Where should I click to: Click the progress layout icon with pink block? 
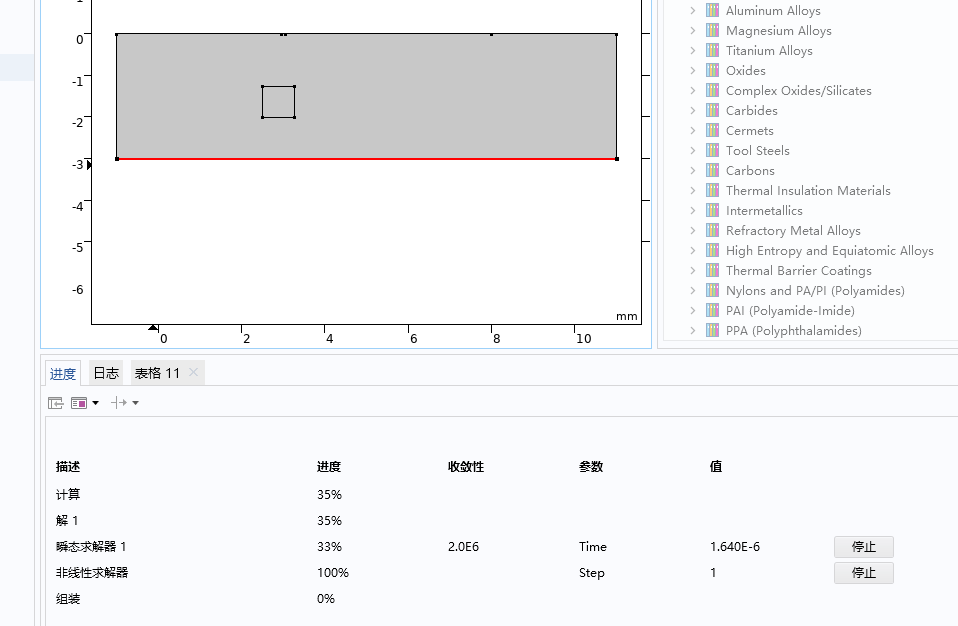[x=79, y=403]
